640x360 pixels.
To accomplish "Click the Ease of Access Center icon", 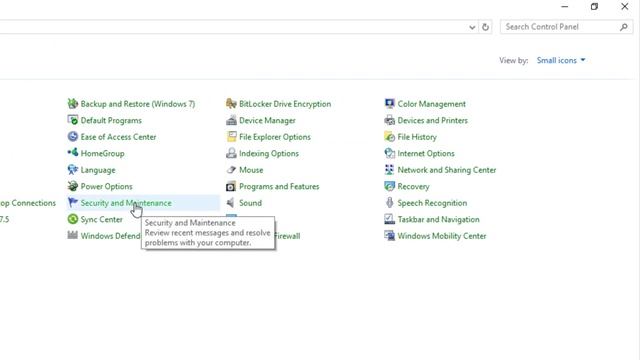I will click(73, 137).
